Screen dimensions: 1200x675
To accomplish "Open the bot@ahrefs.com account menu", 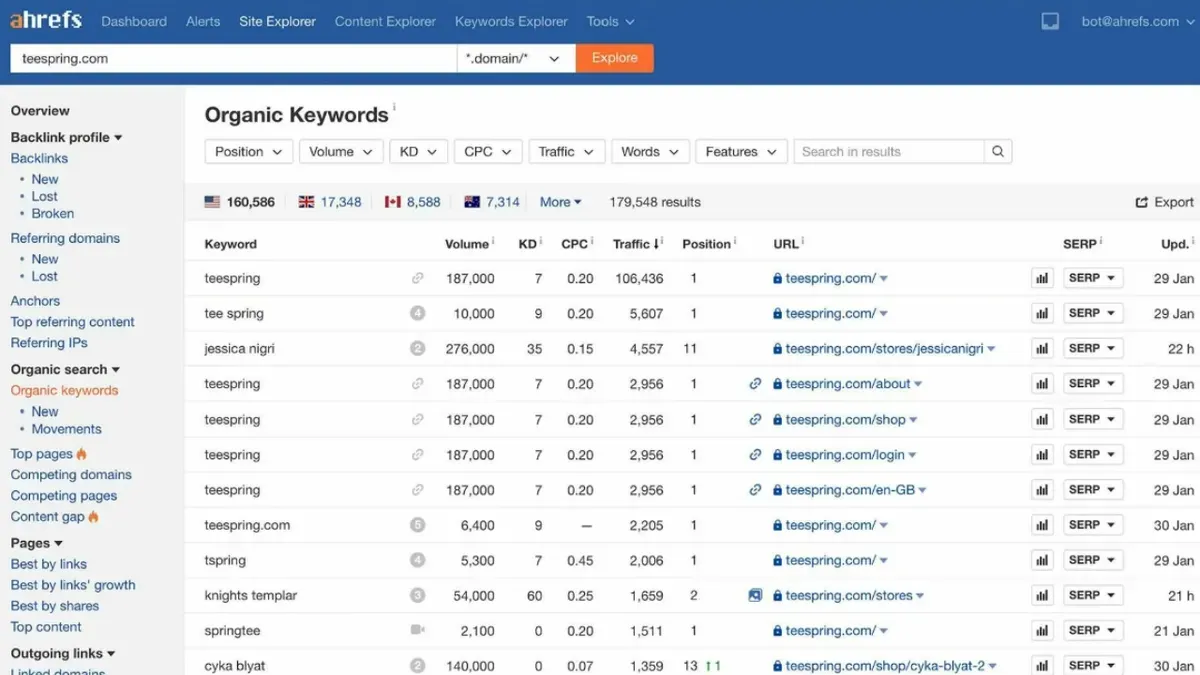I will 1137,21.
